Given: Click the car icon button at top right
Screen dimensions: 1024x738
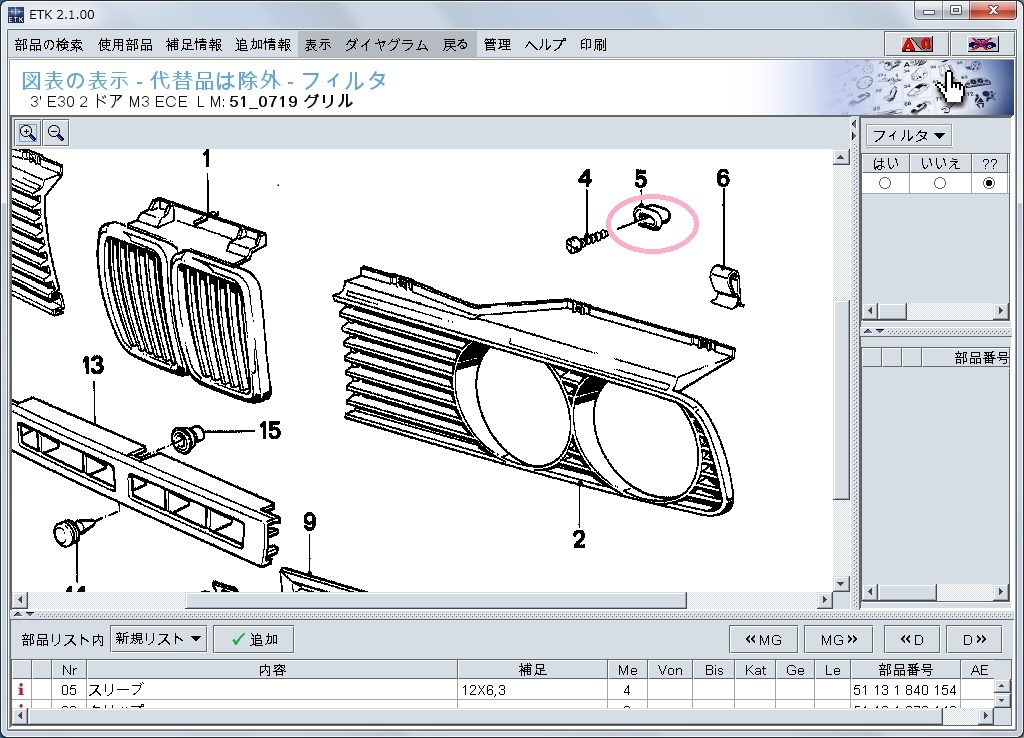Looking at the screenshot, I should (x=982, y=44).
